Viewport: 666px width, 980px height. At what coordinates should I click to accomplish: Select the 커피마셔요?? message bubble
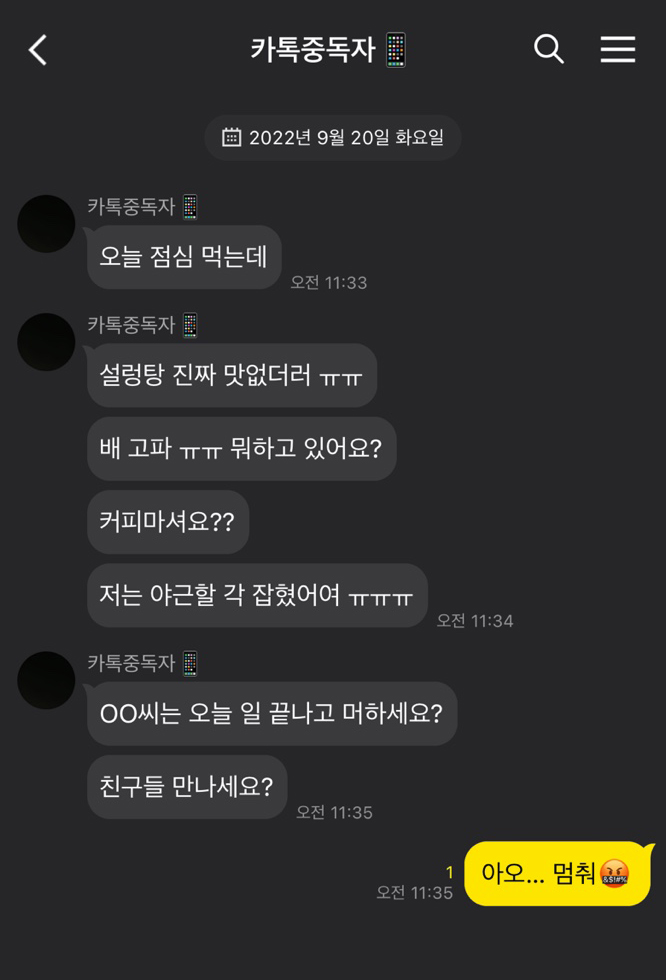[167, 521]
